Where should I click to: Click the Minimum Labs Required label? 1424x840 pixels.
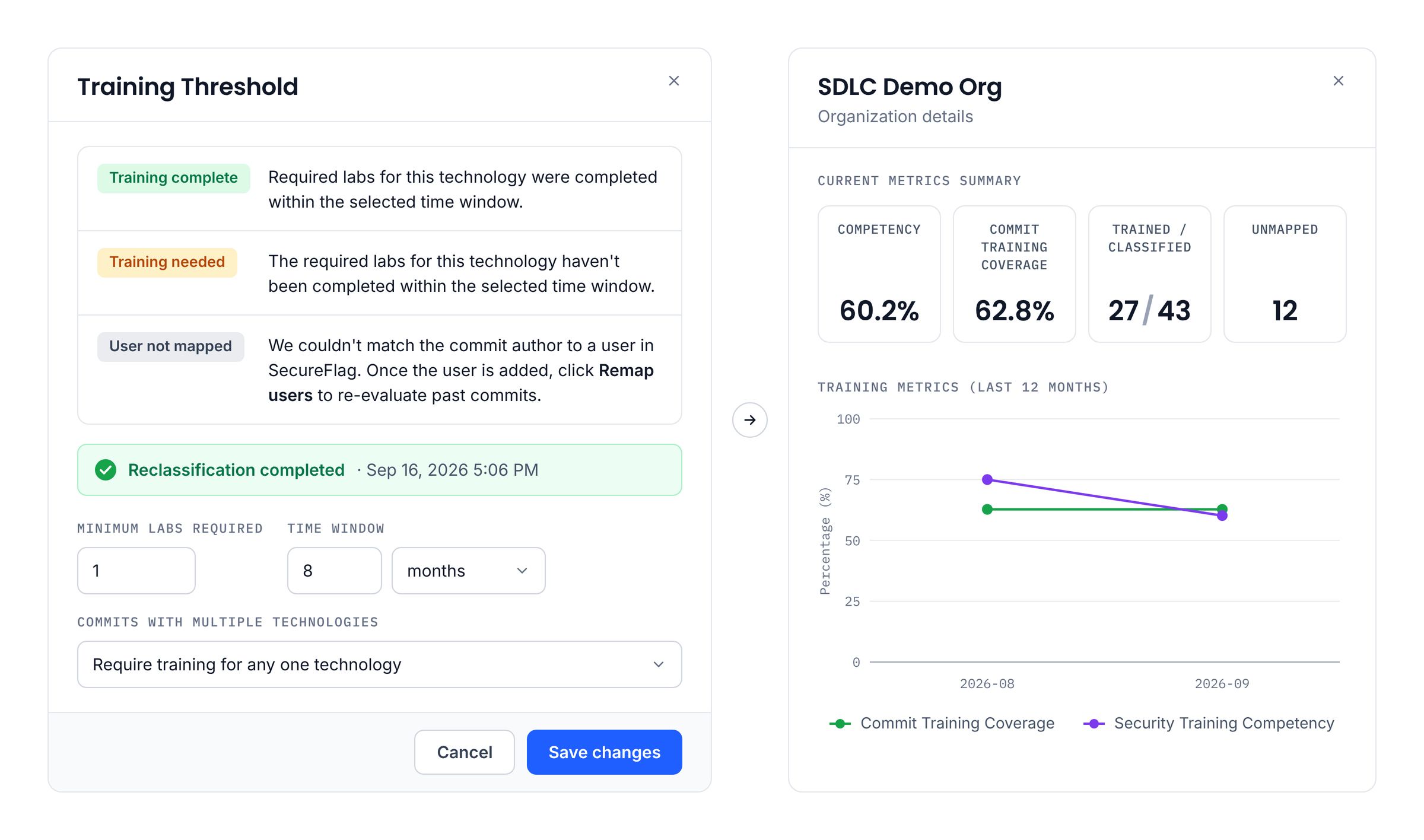[170, 529]
